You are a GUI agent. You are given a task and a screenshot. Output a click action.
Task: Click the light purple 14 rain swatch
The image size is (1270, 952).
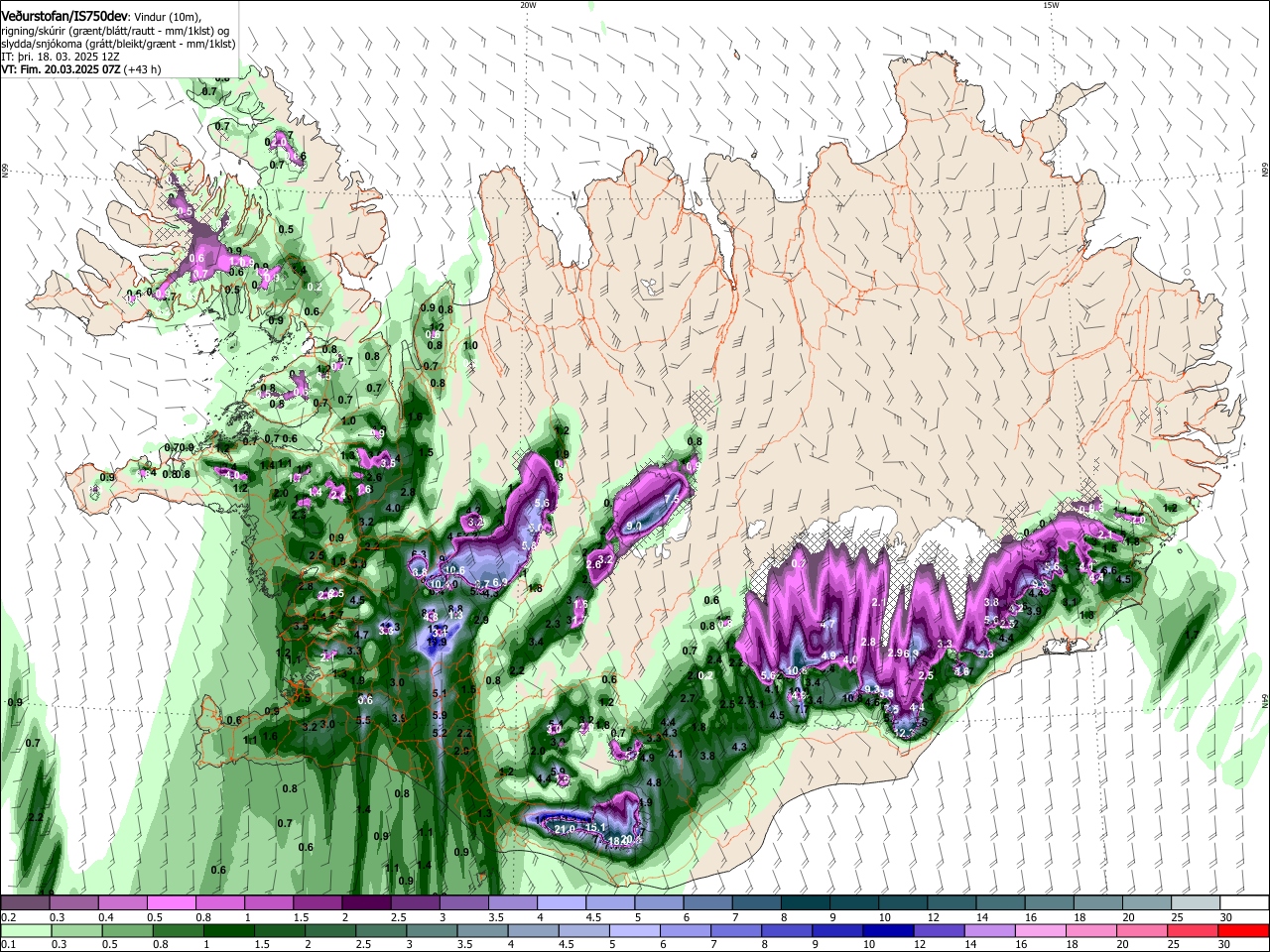point(989,930)
